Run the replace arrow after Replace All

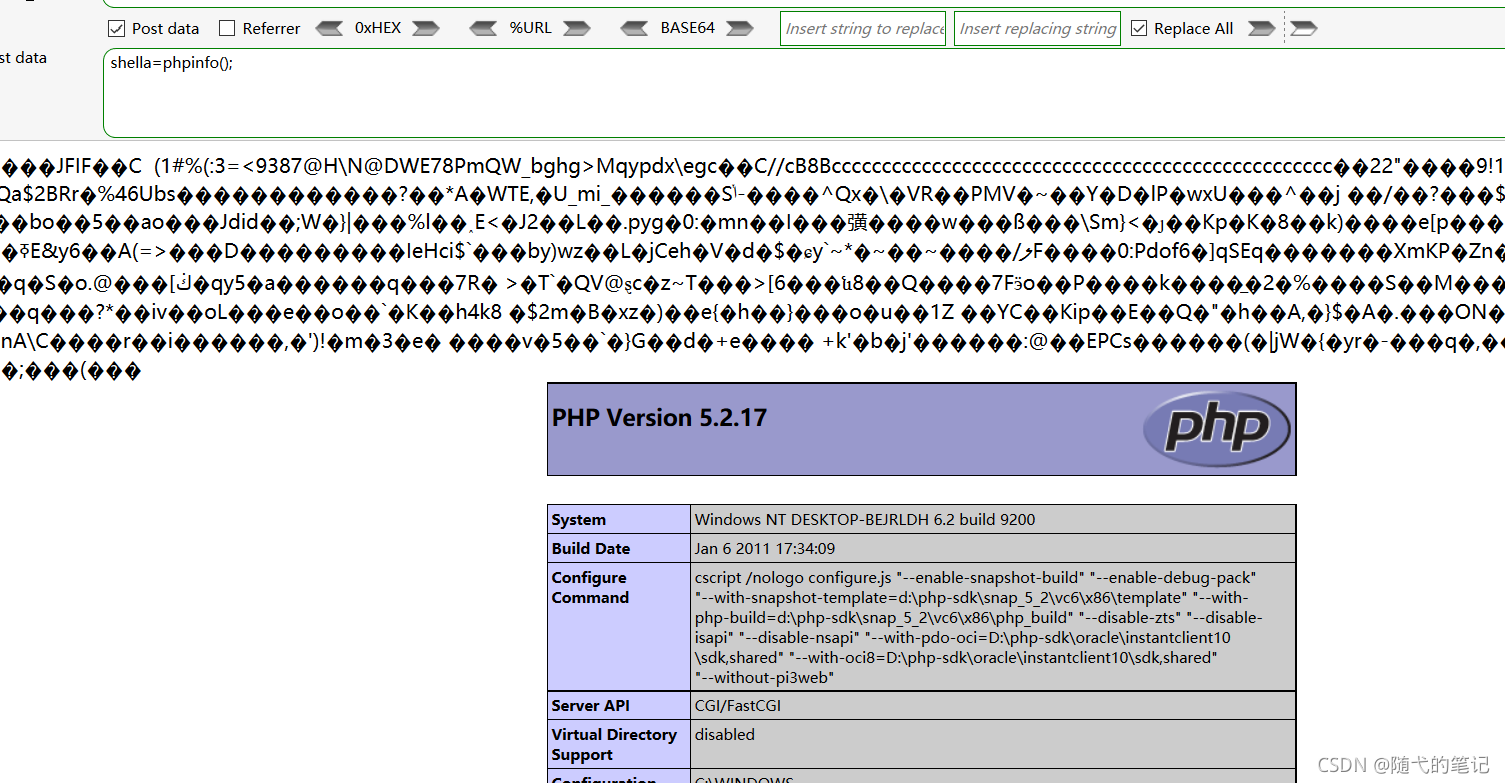1262,28
